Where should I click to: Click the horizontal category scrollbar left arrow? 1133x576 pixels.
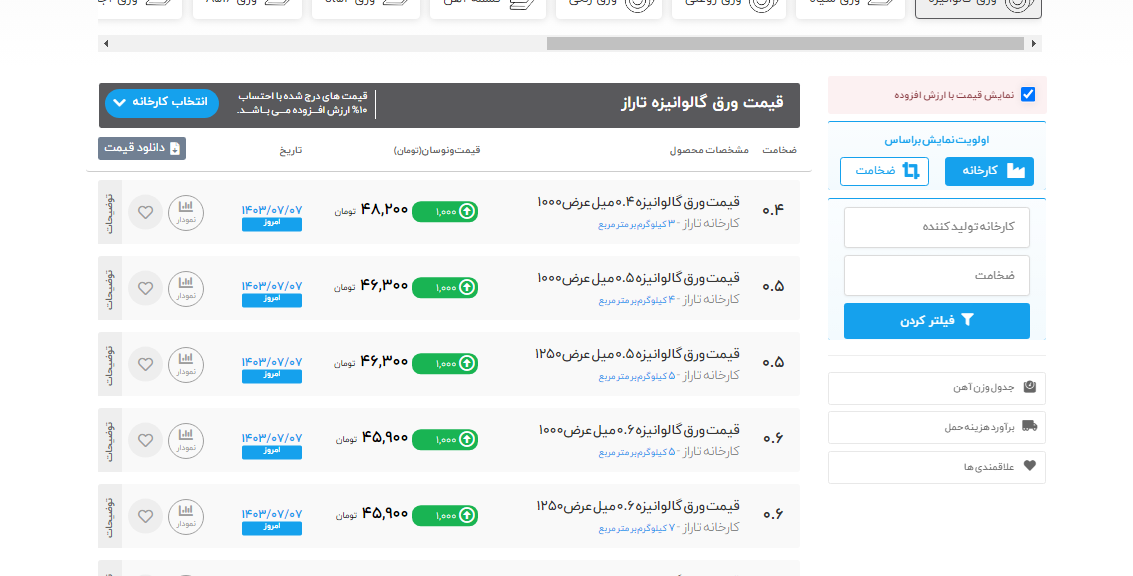106,44
